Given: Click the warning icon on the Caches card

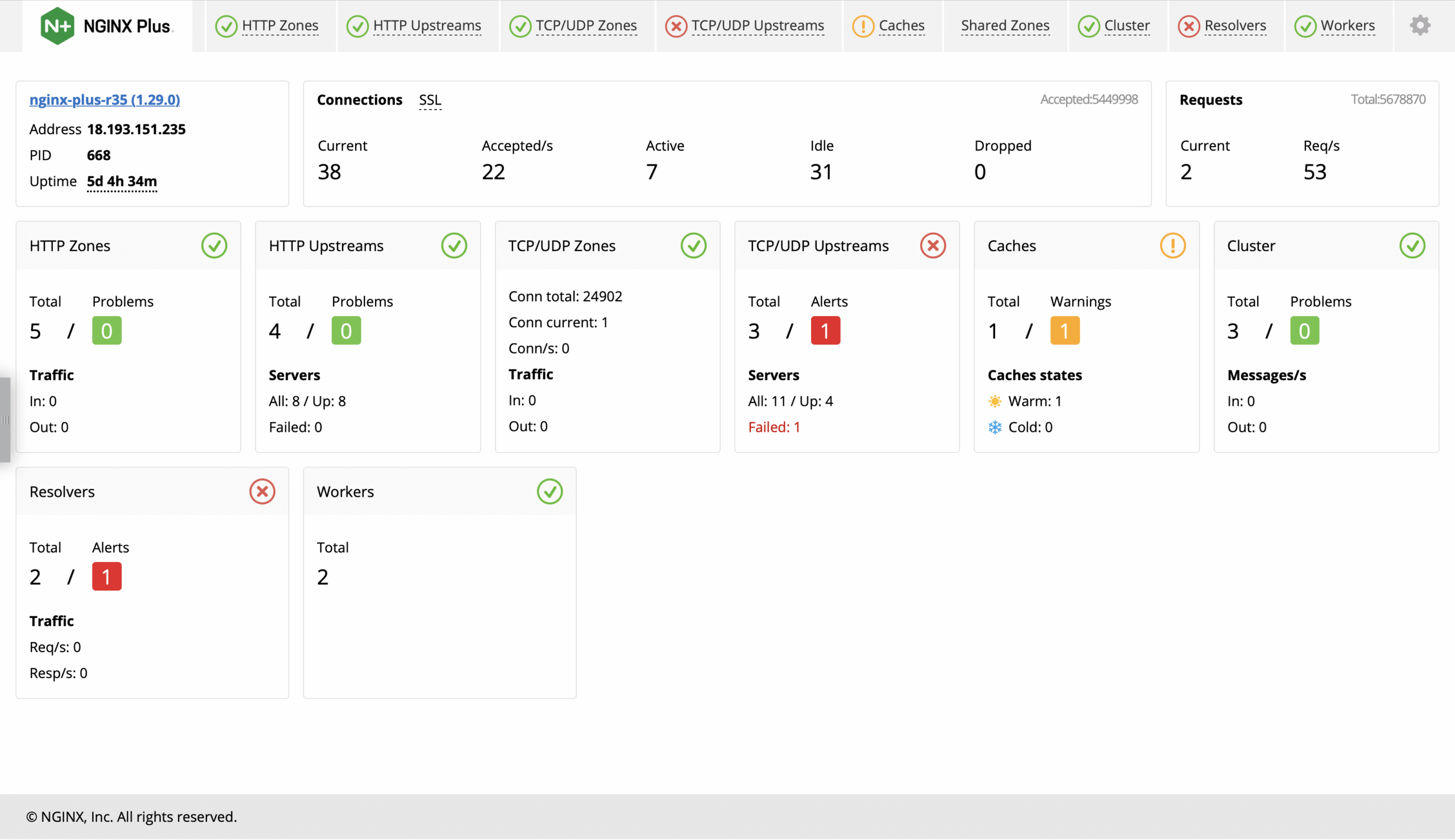Looking at the screenshot, I should (x=1172, y=245).
